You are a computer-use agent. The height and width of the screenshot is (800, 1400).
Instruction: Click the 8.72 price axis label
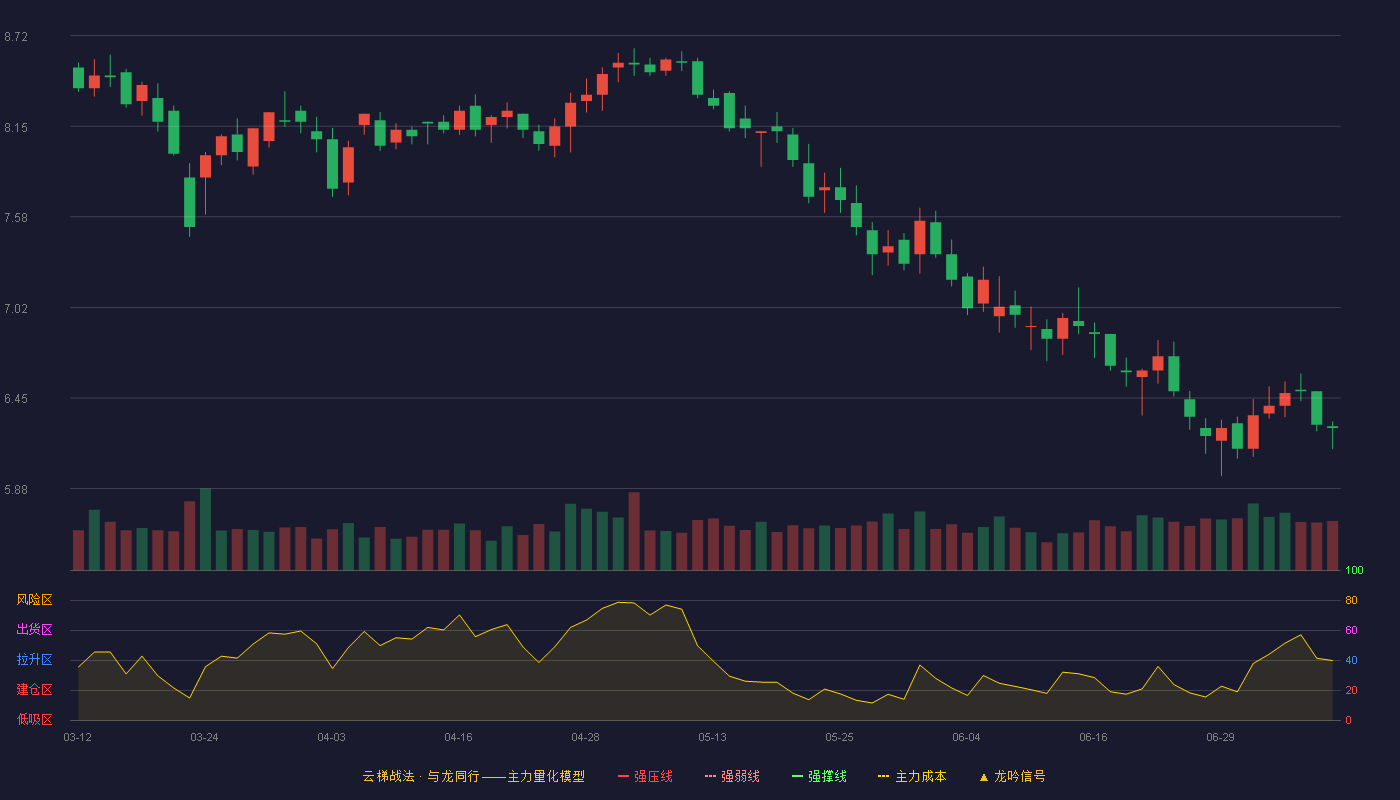[x=16, y=37]
